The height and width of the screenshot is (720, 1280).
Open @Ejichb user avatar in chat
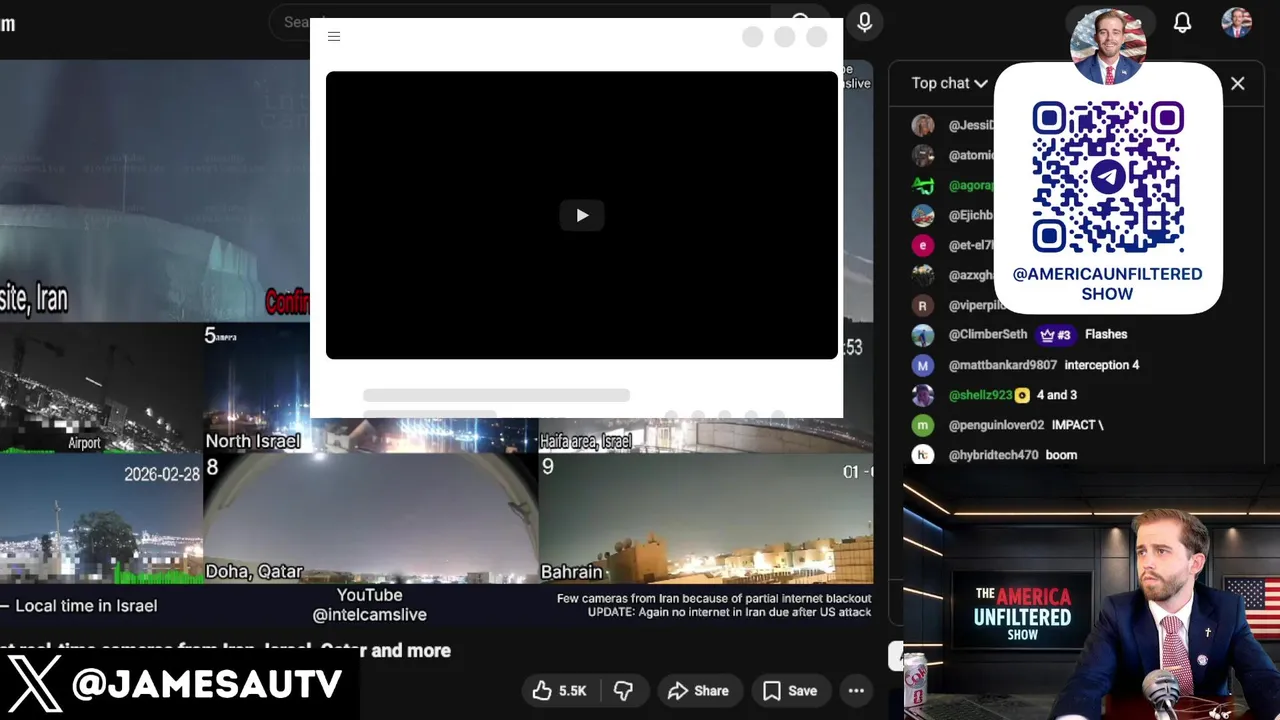923,215
